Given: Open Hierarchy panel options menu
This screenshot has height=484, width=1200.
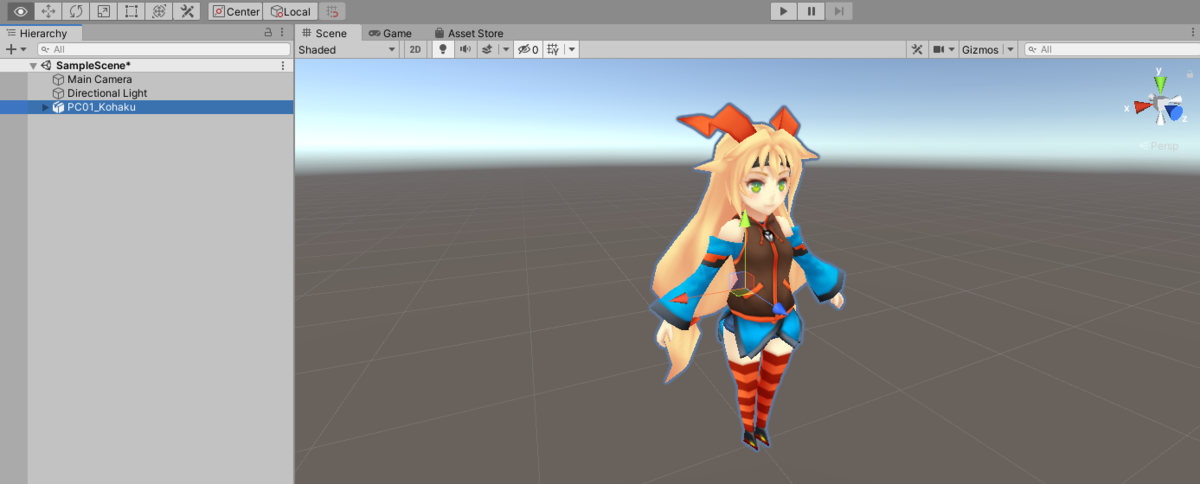Looking at the screenshot, I should click(x=283, y=33).
